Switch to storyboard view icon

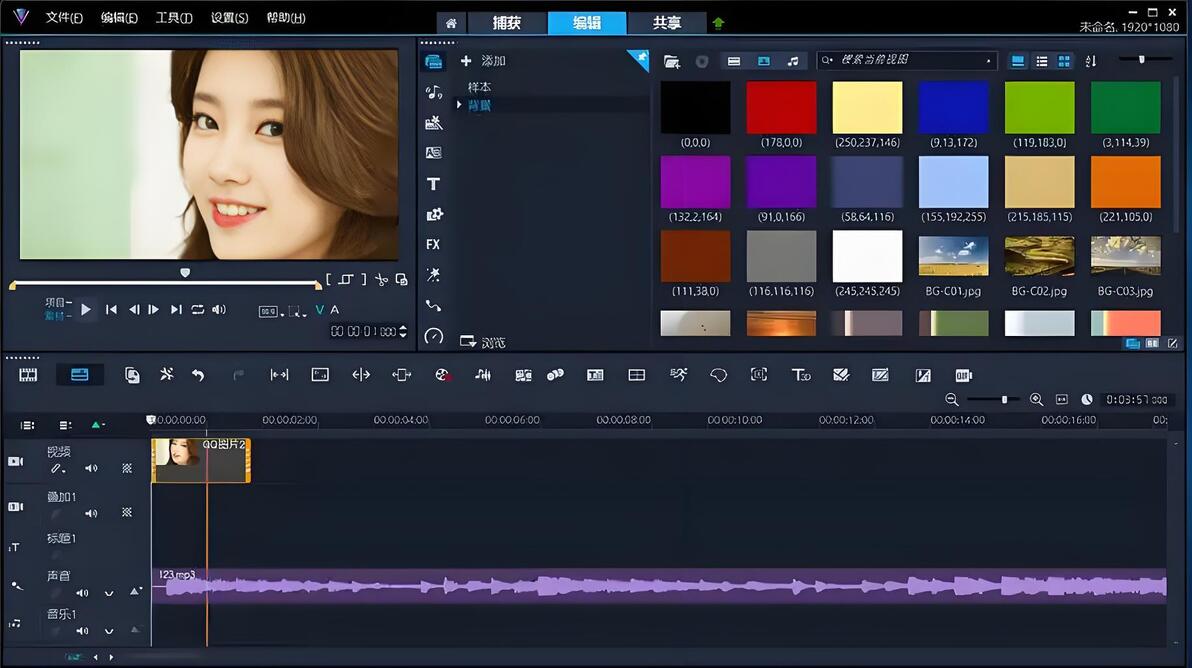[28, 375]
